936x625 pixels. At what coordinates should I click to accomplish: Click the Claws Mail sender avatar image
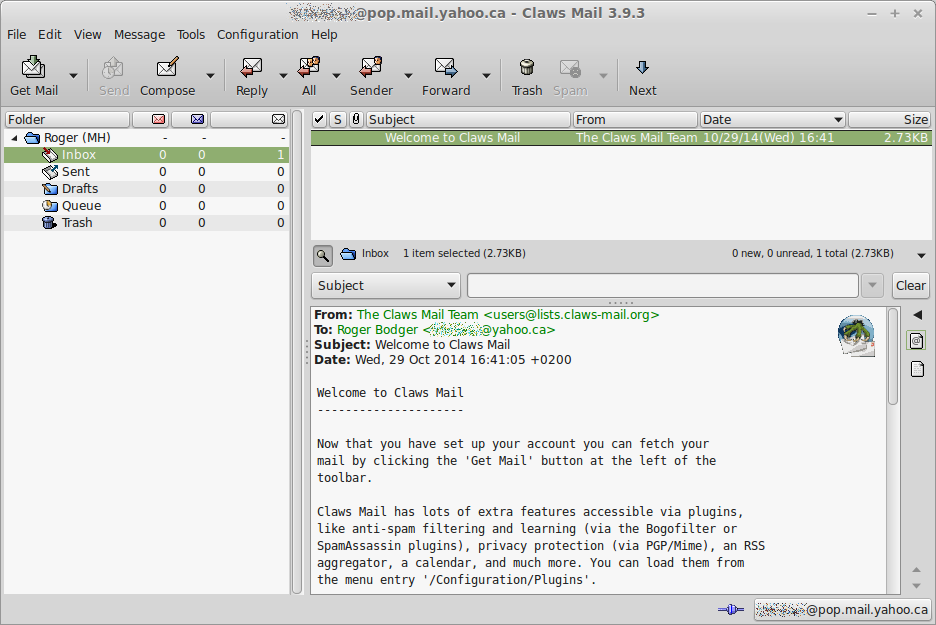[856, 335]
